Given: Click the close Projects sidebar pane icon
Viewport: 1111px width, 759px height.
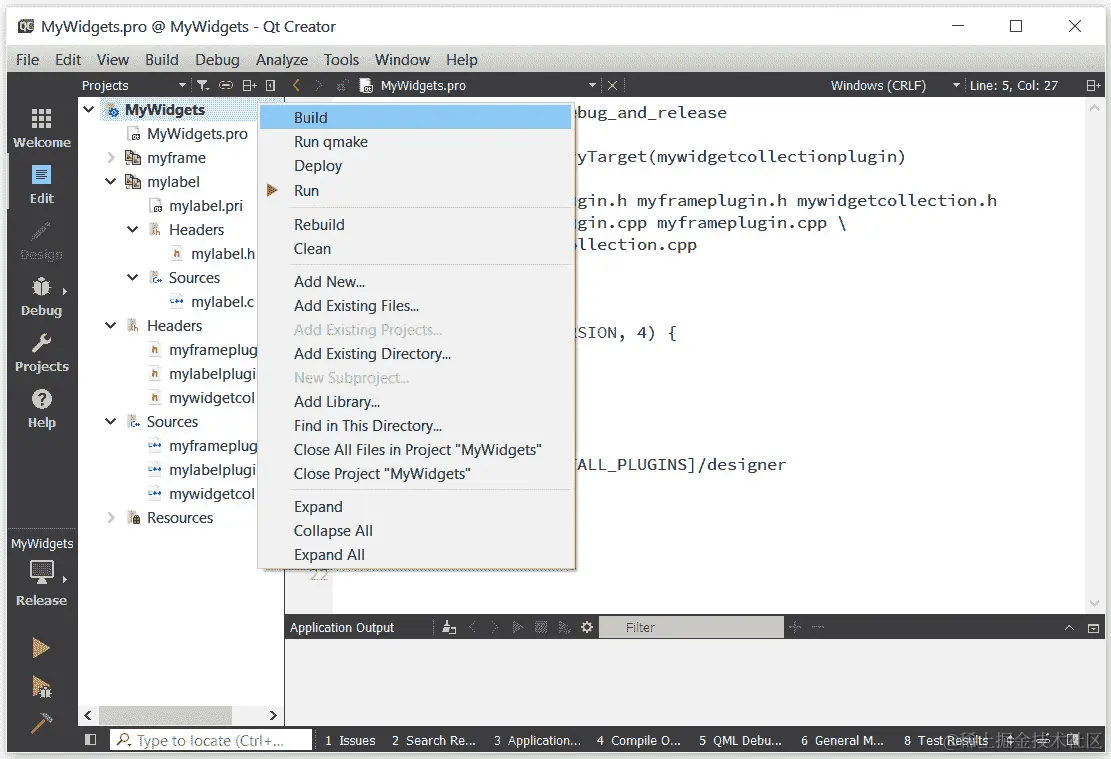Looking at the screenshot, I should point(270,85).
